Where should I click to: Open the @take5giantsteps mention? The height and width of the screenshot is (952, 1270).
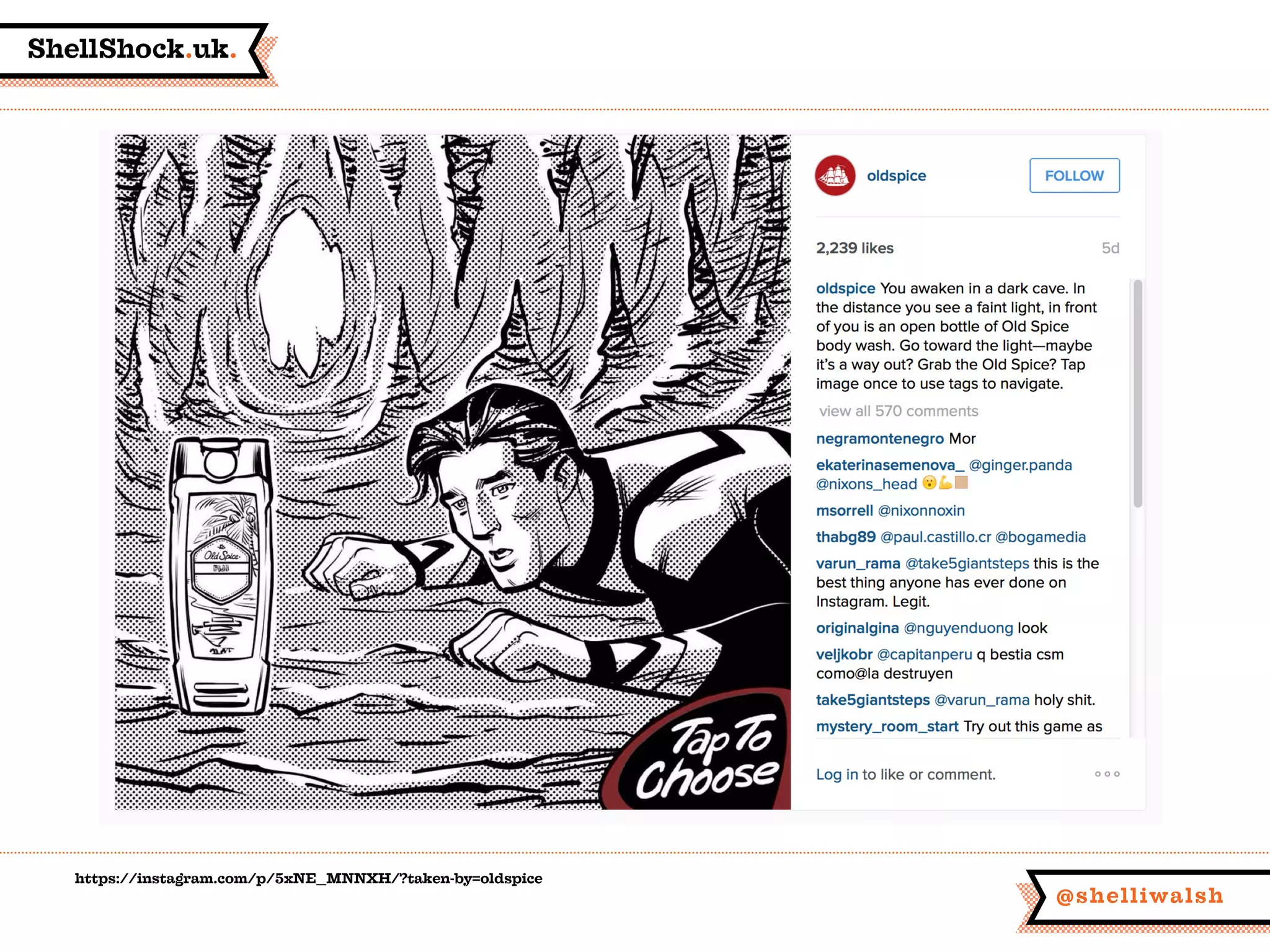[x=967, y=563]
